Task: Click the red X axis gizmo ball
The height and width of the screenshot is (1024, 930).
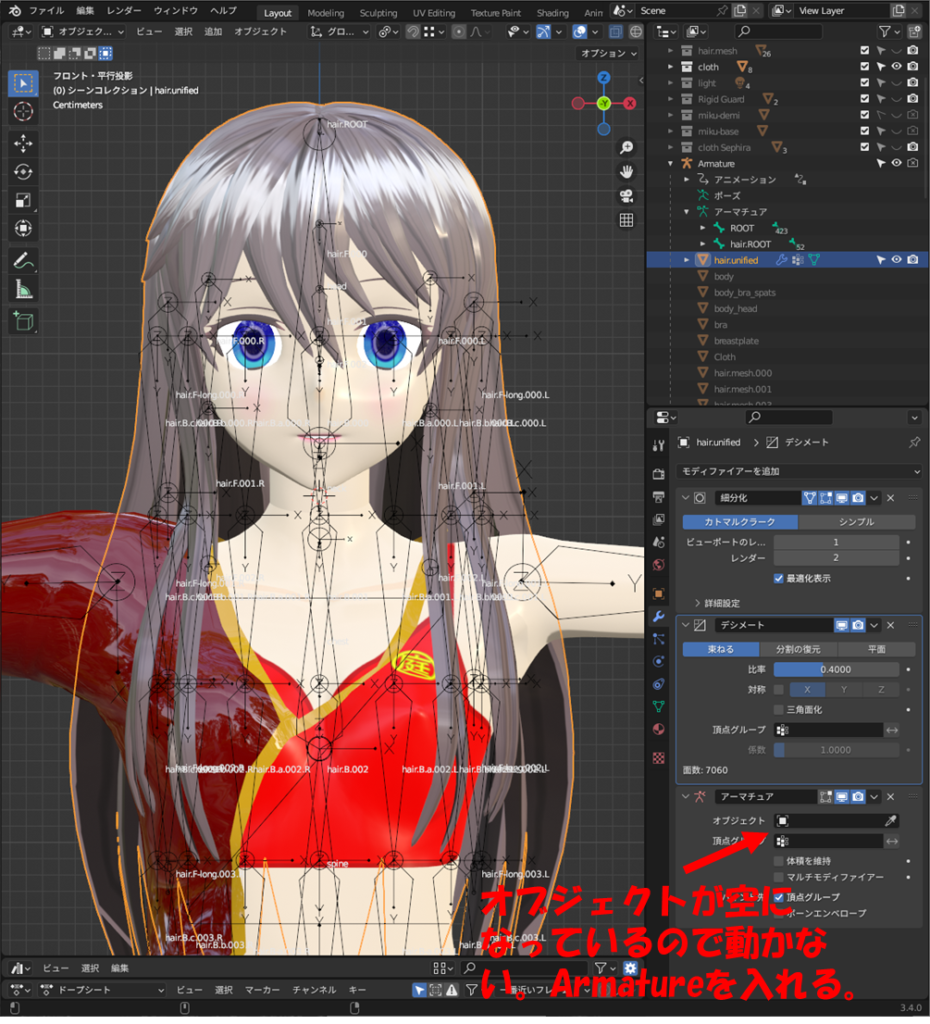Action: (x=630, y=103)
